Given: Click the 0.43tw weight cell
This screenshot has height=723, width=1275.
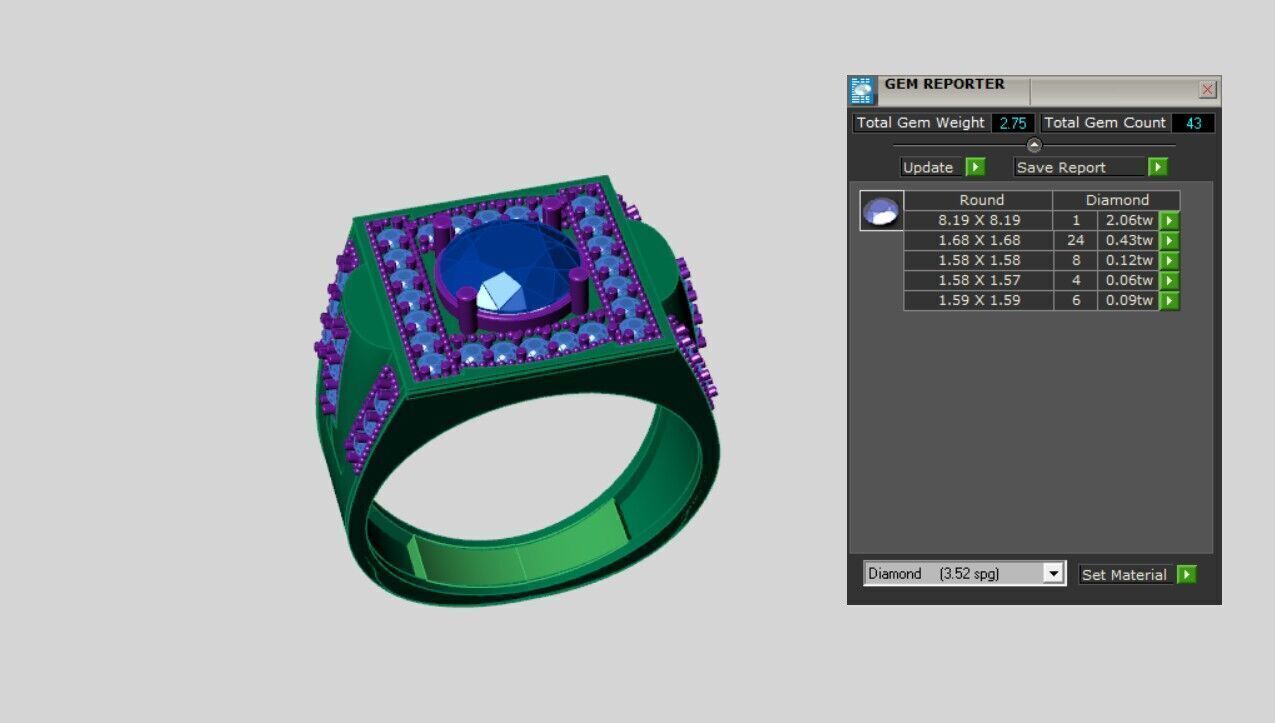Looking at the screenshot, I should [1129, 240].
